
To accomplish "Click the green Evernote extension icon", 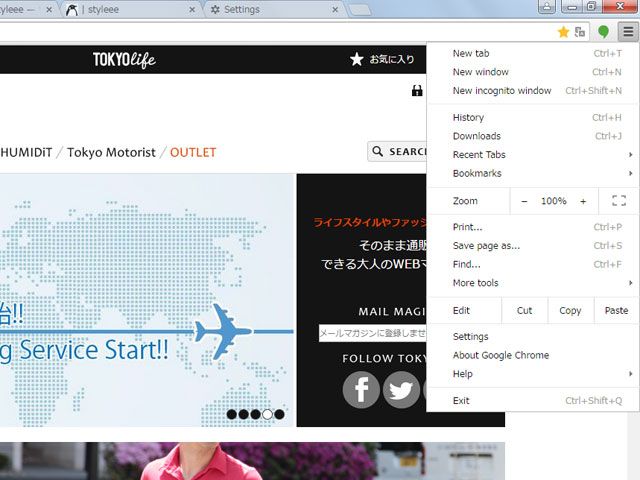I will (604, 32).
